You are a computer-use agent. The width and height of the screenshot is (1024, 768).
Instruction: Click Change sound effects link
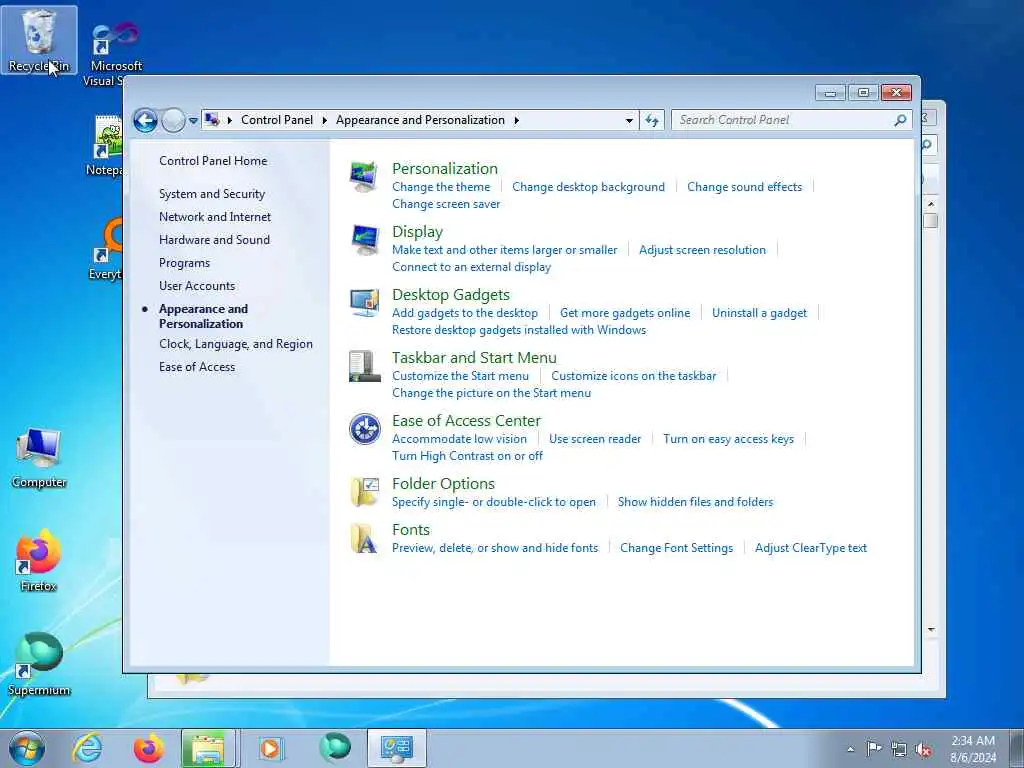[744, 187]
